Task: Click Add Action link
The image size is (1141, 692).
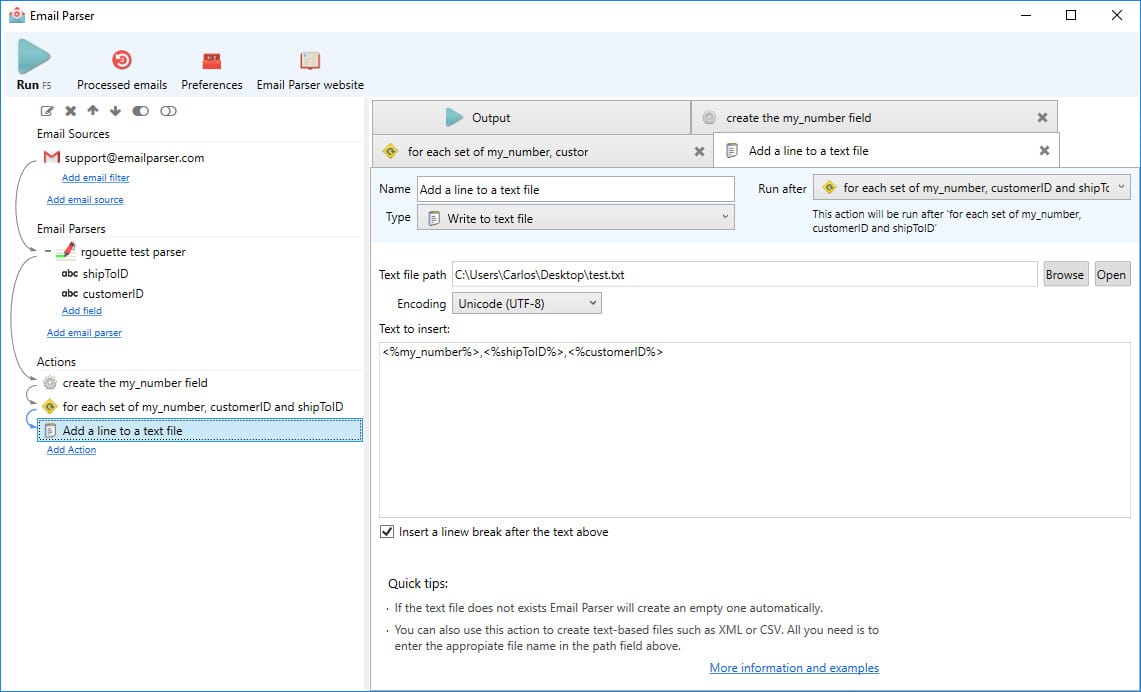Action: click(71, 450)
